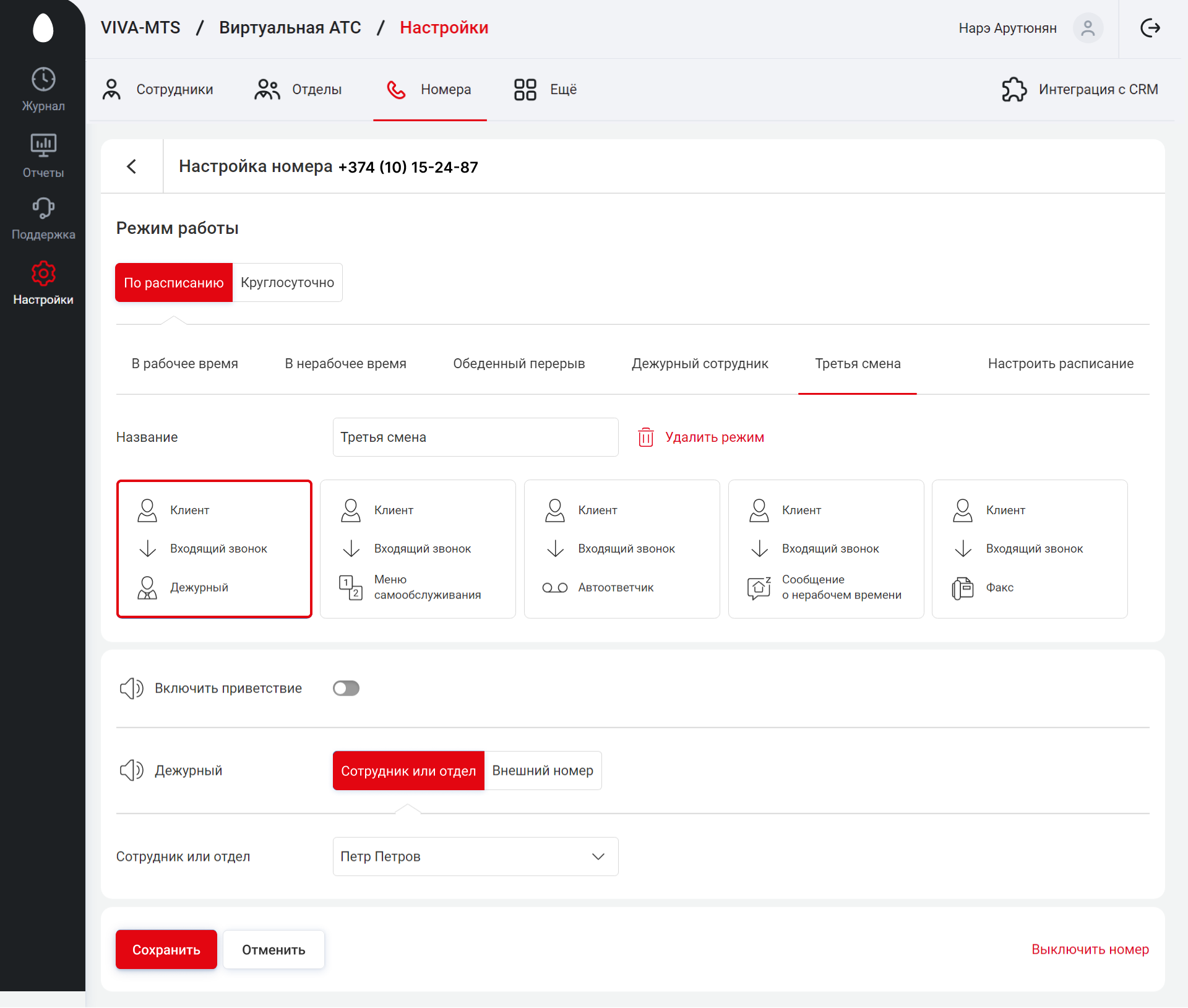Switch to Обеденный перерыв tab

pos(519,364)
